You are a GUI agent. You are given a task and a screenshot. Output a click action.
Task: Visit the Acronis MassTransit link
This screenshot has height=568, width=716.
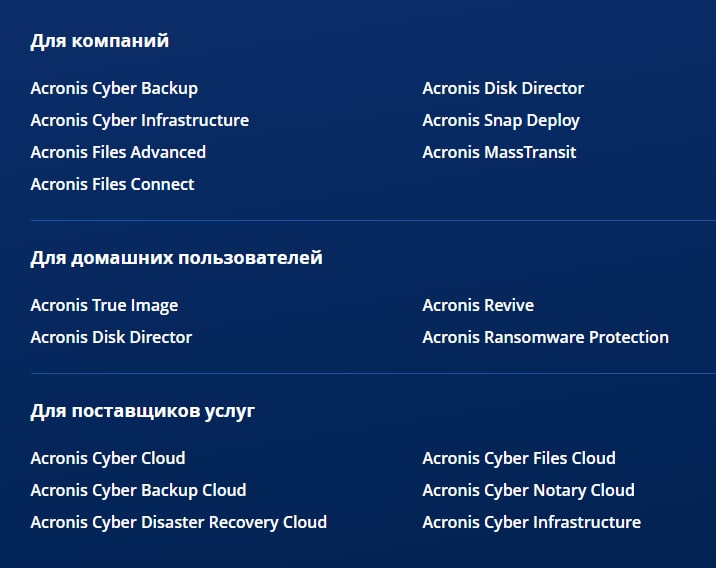[499, 152]
